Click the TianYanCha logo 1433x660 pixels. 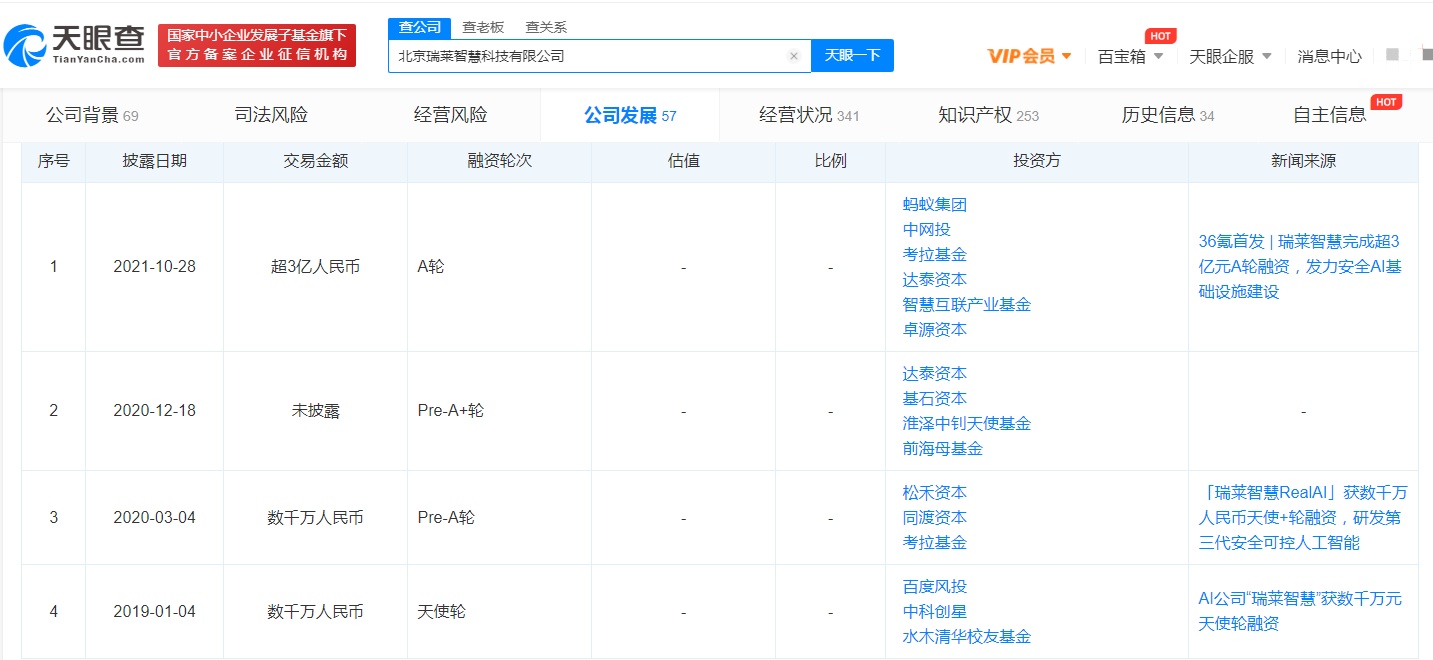pos(75,44)
